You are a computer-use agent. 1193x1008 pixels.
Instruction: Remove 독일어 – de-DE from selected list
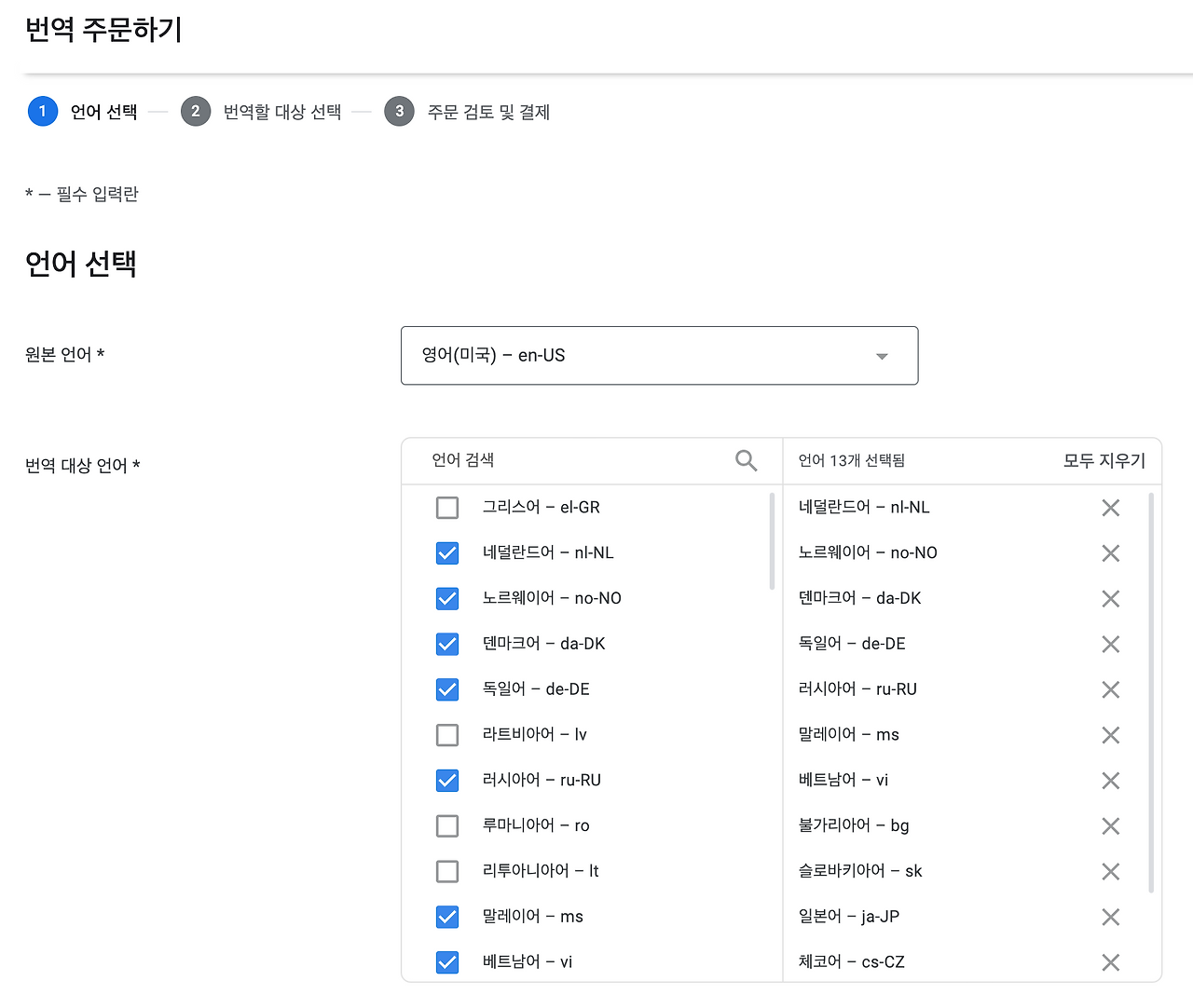[1110, 645]
